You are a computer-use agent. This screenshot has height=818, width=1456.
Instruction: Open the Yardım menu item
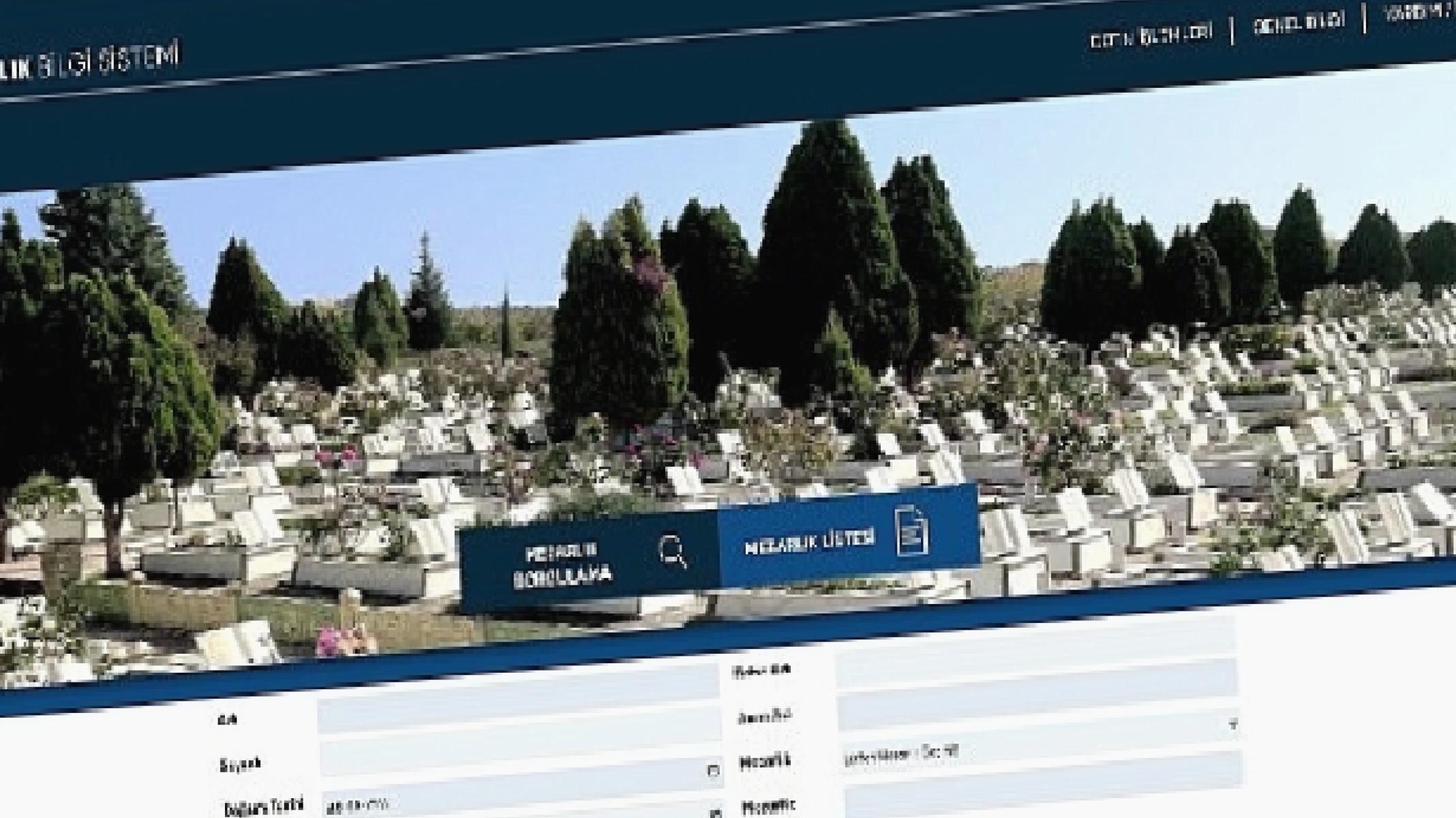click(1418, 12)
